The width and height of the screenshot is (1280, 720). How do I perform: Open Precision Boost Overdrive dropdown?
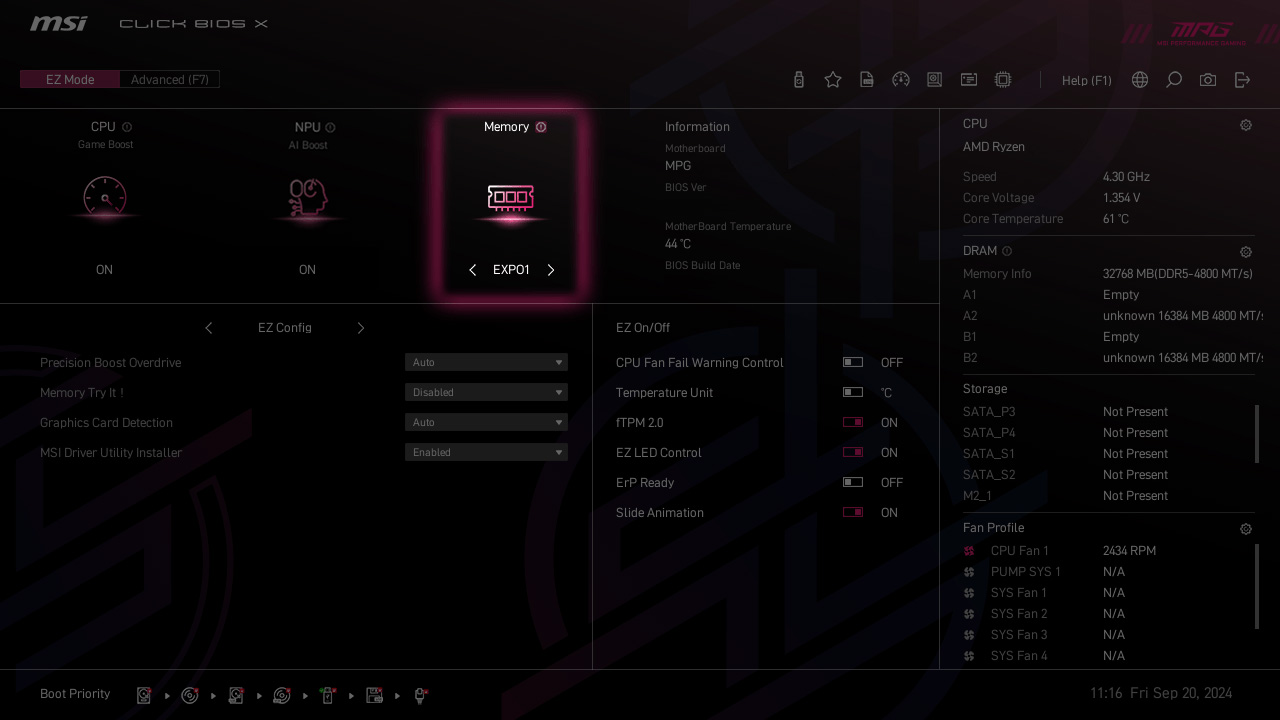coord(486,362)
